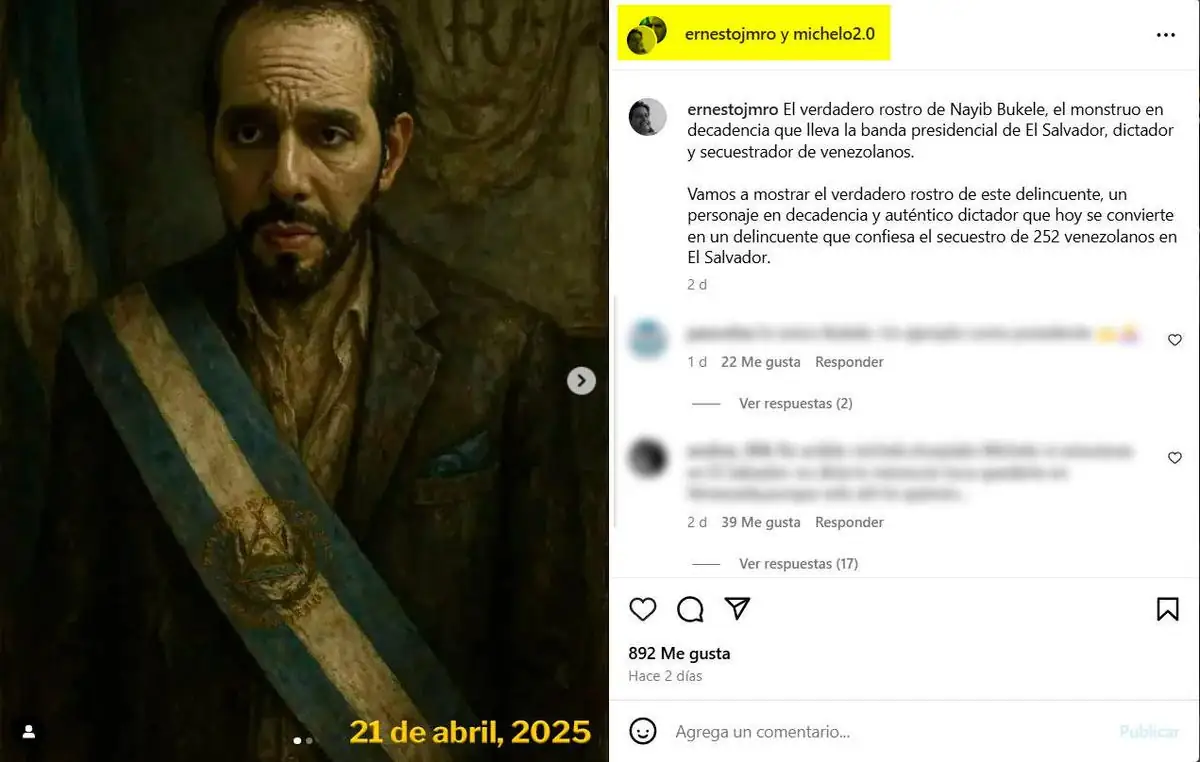The image size is (1200, 762).
Task: Open ernestojmro y michelo2.0 header link
Action: point(780,34)
